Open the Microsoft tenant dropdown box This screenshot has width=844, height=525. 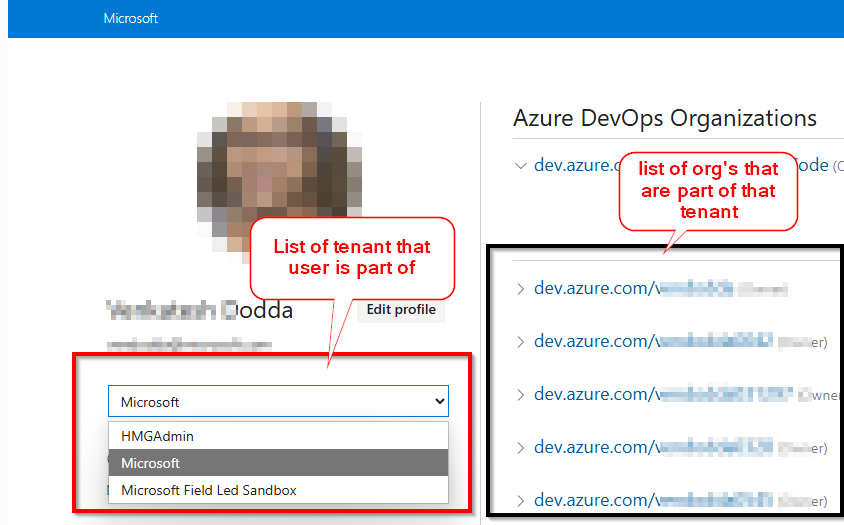click(x=278, y=401)
